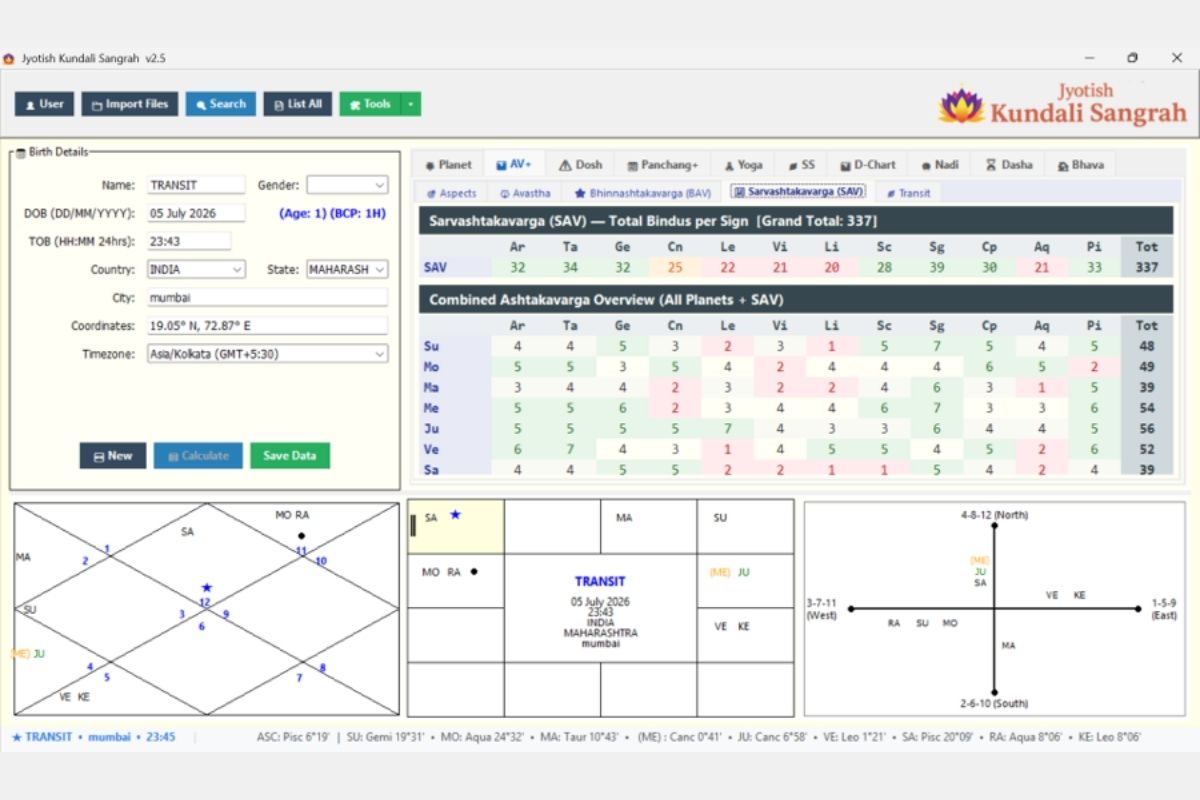Click the green Save Data button
This screenshot has width=1200, height=800.
coord(290,456)
